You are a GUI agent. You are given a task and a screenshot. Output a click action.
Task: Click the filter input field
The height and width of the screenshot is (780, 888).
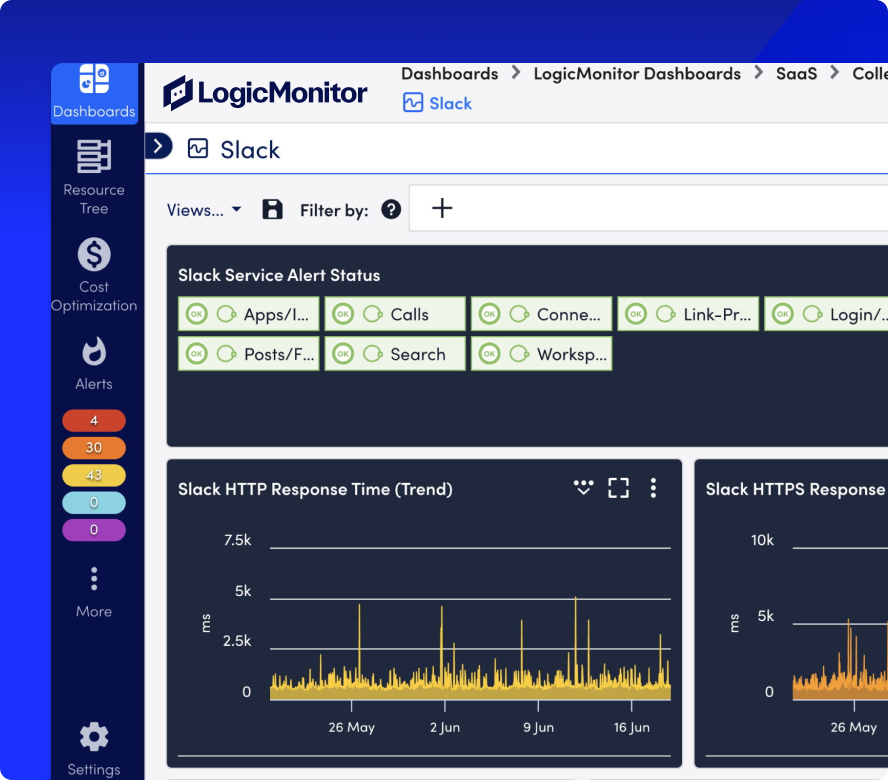(x=648, y=208)
